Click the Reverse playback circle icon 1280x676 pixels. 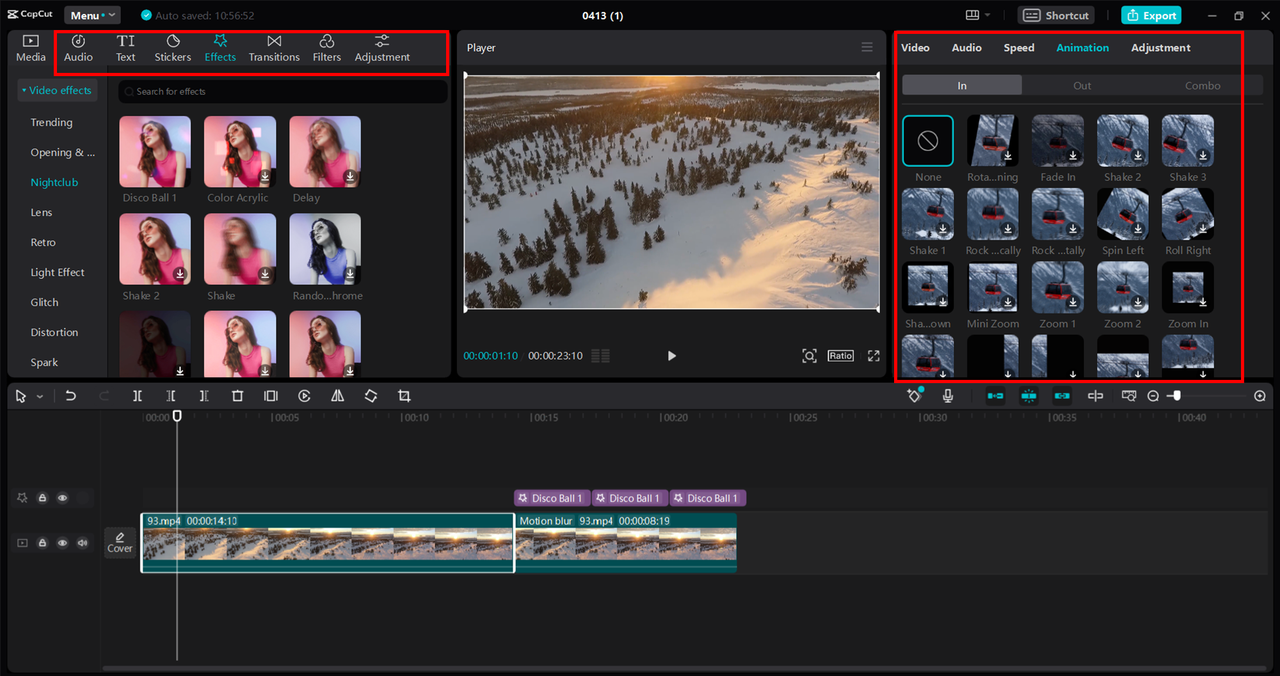click(304, 396)
